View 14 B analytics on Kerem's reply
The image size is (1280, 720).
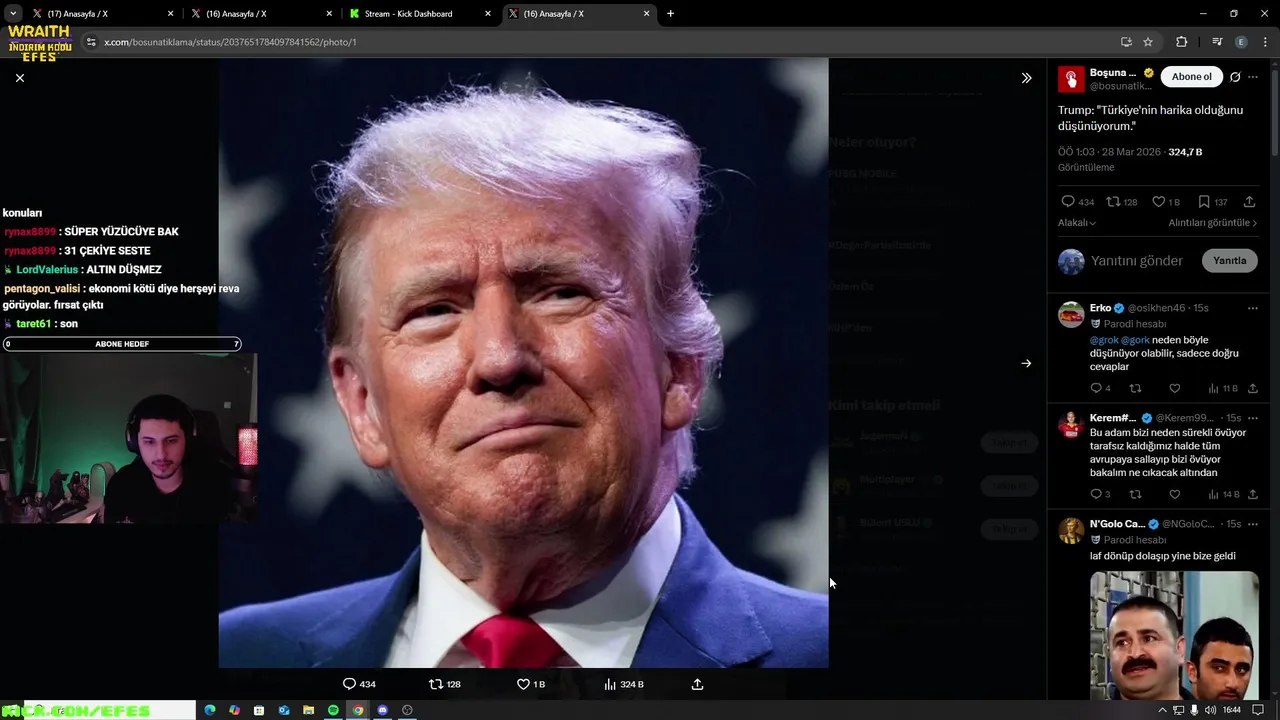tap(1222, 494)
